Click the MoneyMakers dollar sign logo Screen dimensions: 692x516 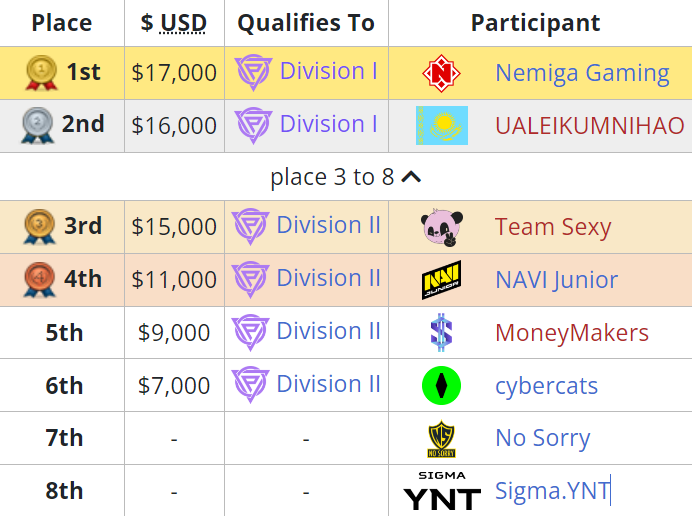tap(441, 332)
